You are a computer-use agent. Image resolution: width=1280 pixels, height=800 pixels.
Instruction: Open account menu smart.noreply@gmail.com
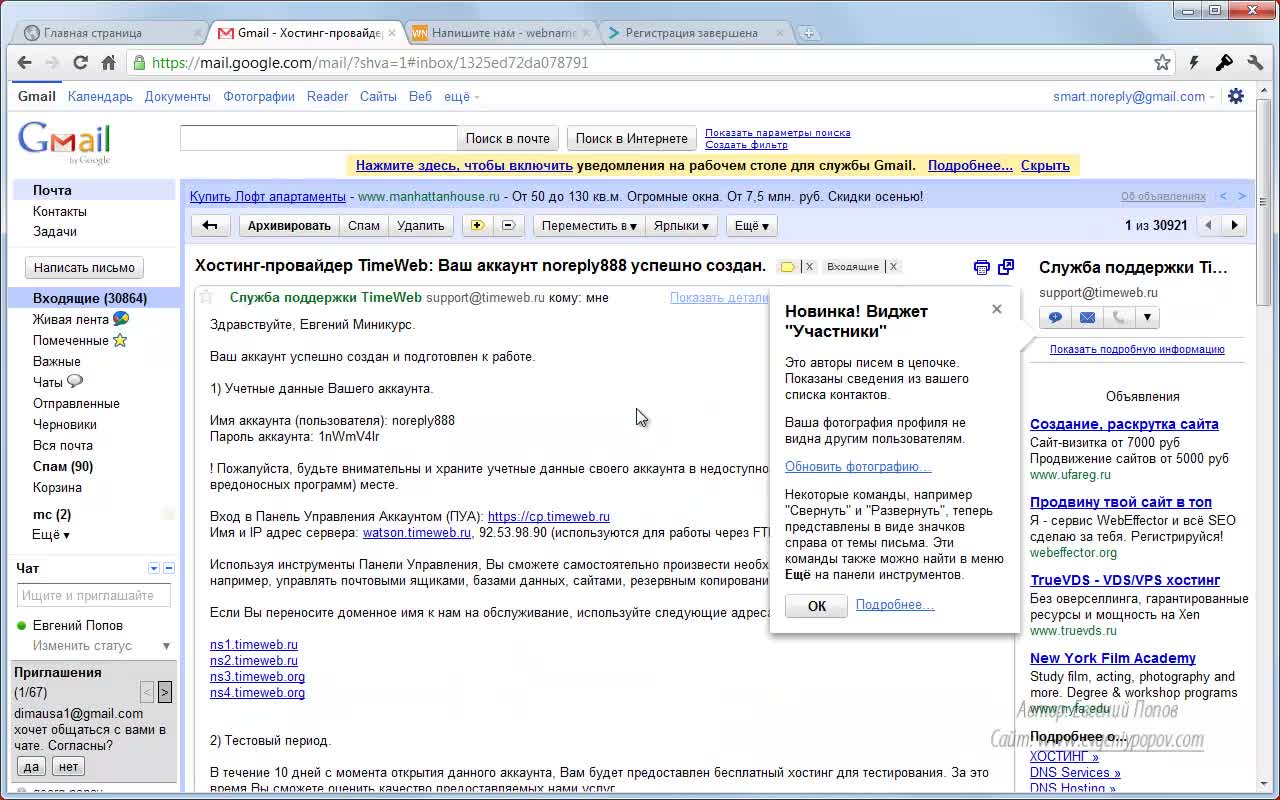tap(1134, 97)
